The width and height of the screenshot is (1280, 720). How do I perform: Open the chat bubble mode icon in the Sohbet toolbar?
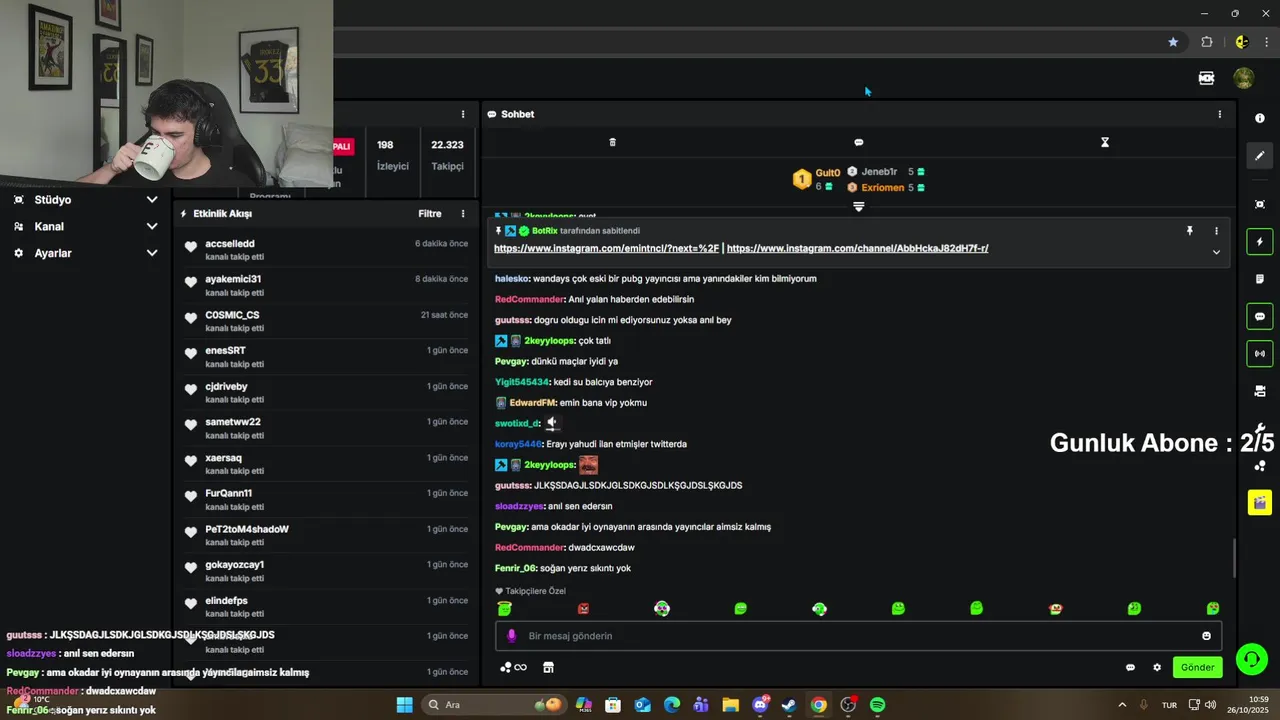click(x=859, y=142)
